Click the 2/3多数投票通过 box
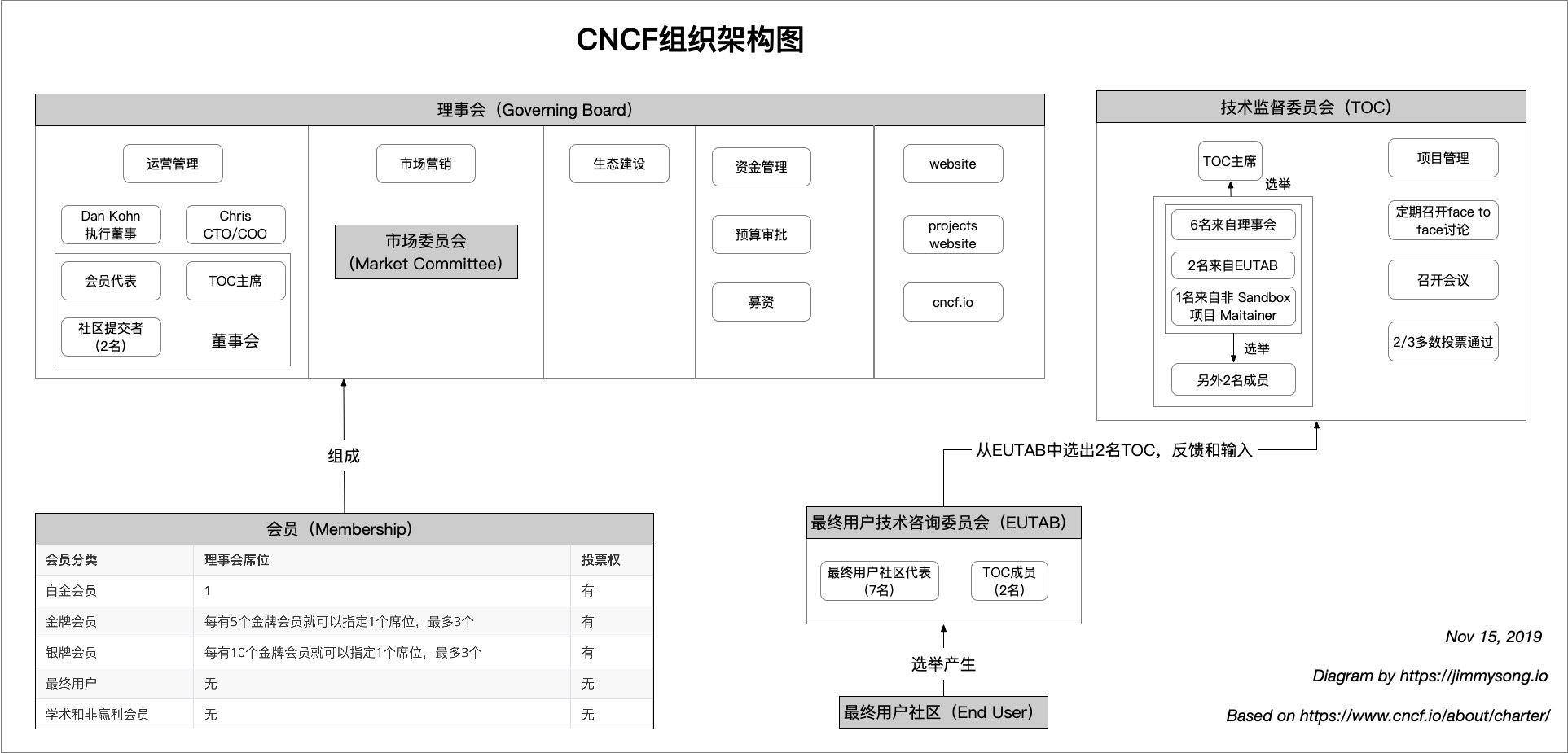The image size is (1568, 753). [x=1443, y=342]
